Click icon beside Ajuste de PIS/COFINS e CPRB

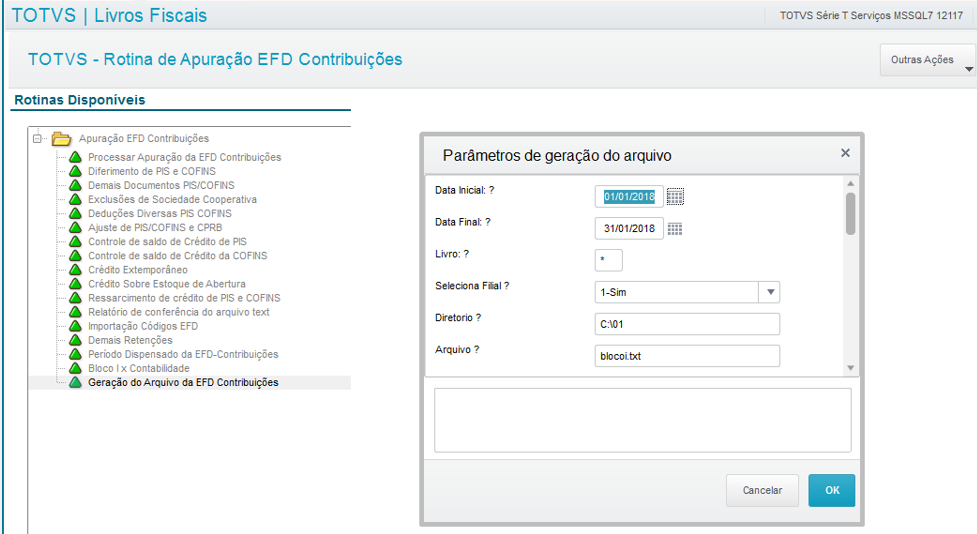pos(75,227)
